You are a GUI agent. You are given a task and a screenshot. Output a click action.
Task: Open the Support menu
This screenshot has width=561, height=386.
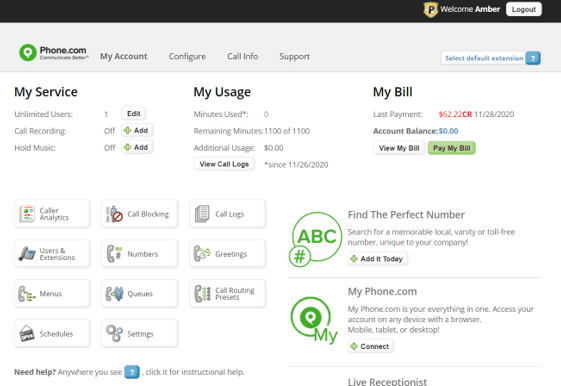[x=294, y=56]
